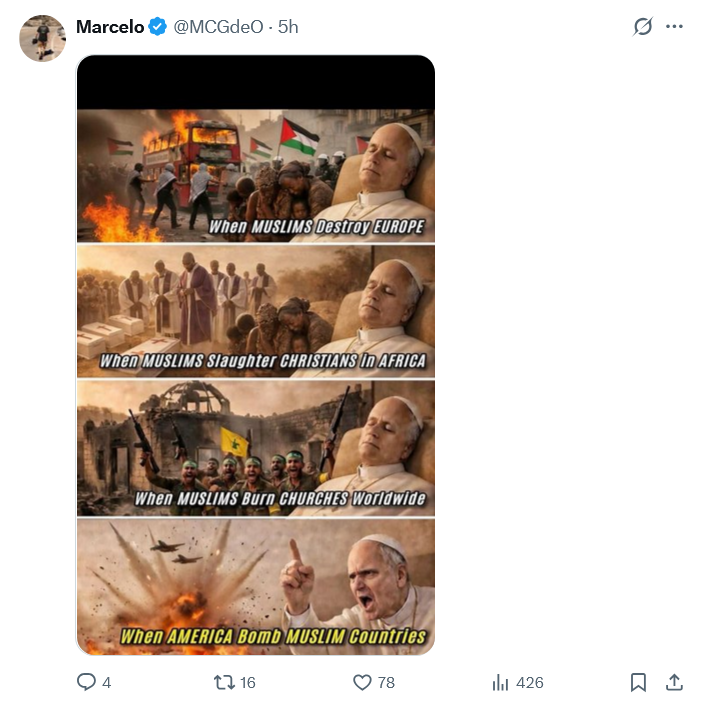Click the repost count 16
Image resolution: width=704 pixels, height=708 pixels.
247,682
